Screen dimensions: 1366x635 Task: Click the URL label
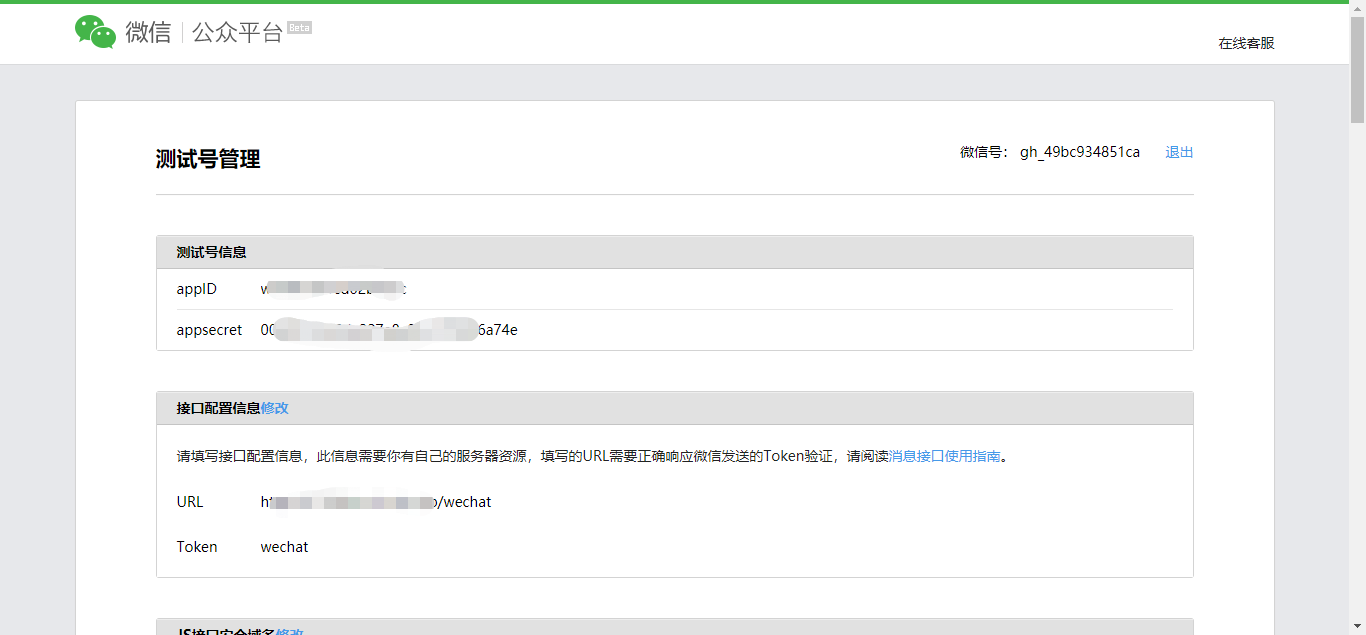click(190, 502)
